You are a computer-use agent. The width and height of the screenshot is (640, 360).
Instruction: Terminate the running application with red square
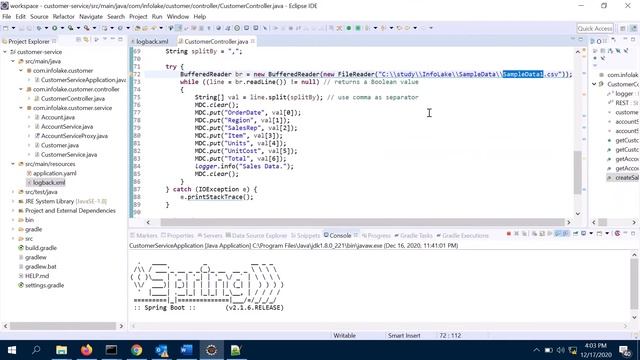tap(509, 234)
